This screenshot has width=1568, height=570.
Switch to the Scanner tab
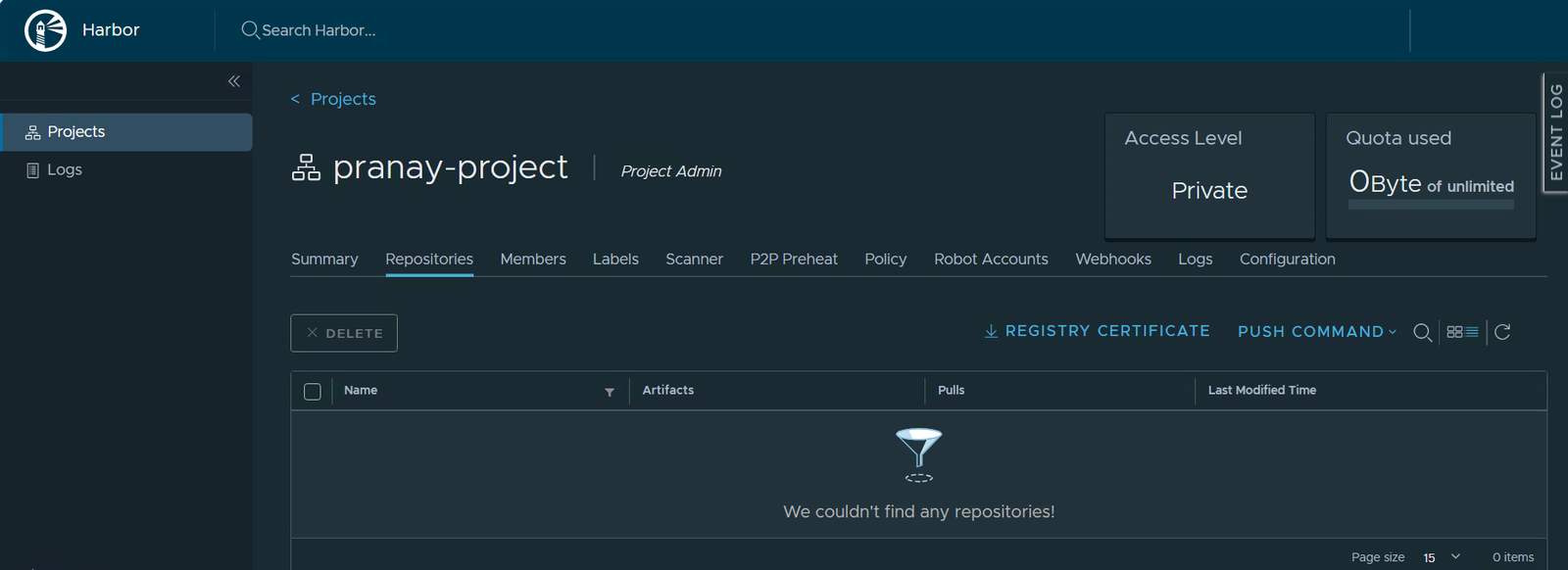click(694, 260)
